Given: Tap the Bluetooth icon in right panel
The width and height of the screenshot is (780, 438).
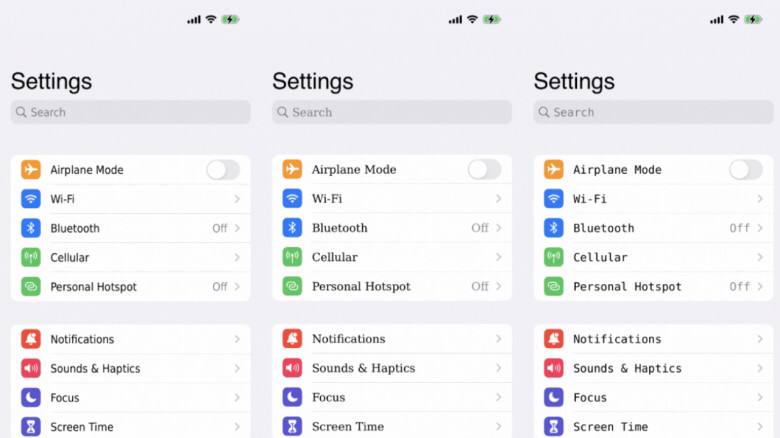Looking at the screenshot, I should (x=554, y=228).
